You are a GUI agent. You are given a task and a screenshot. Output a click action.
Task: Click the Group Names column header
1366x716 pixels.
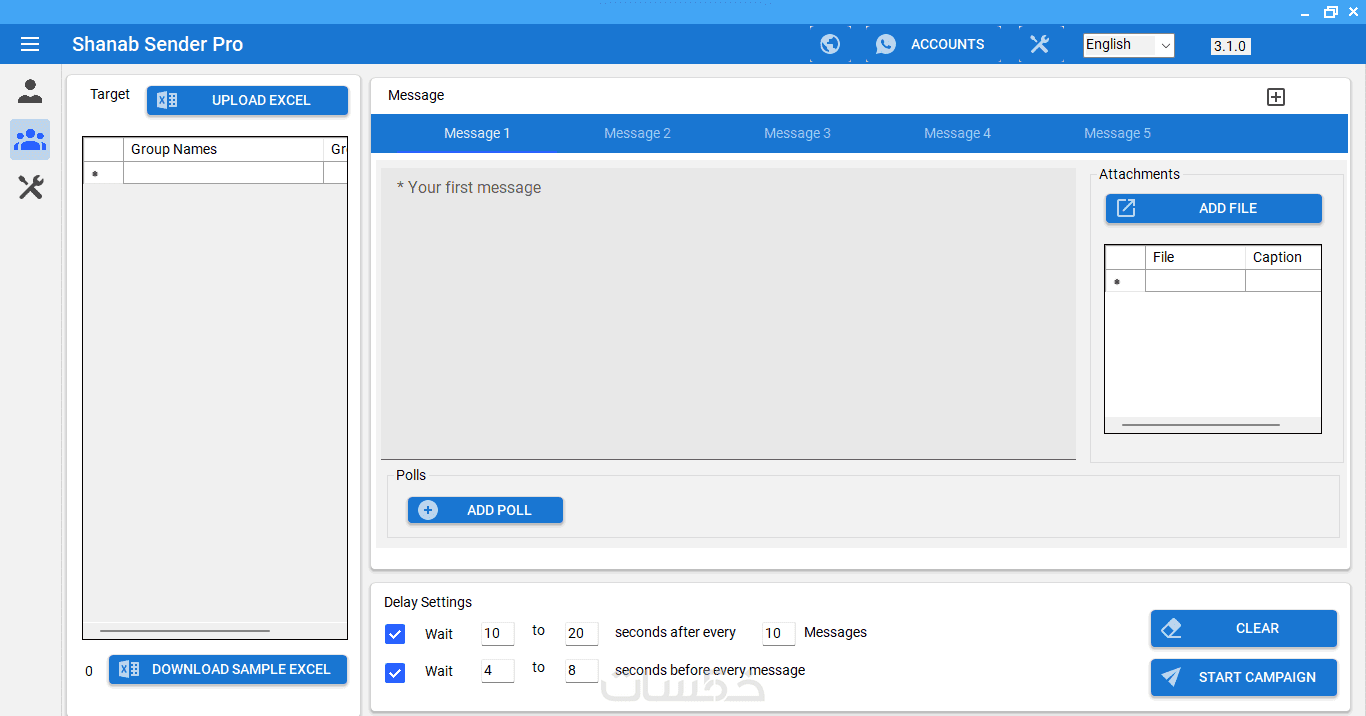[224, 149]
